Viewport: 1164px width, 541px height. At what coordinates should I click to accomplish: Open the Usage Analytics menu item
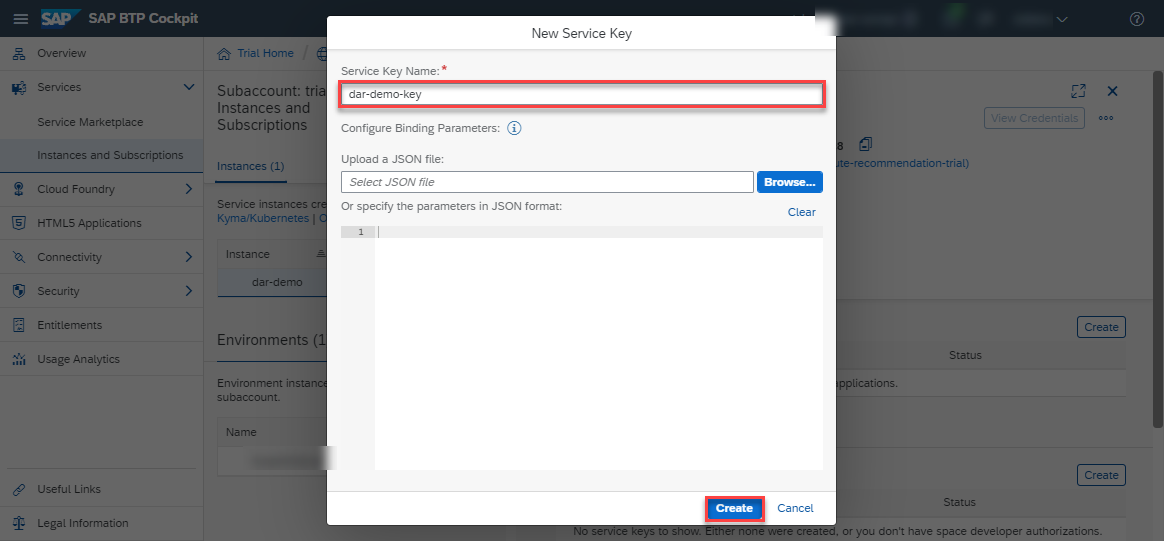point(102,359)
